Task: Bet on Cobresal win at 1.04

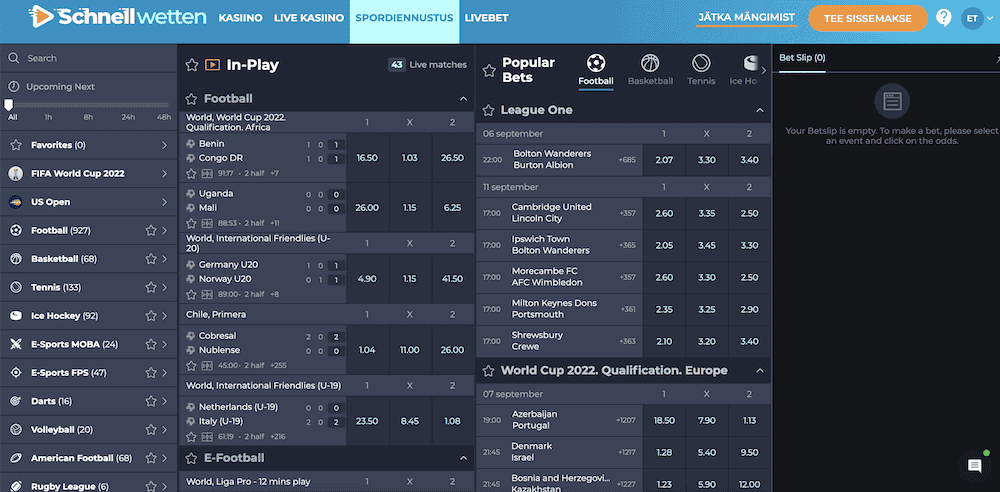Action: tap(367, 350)
